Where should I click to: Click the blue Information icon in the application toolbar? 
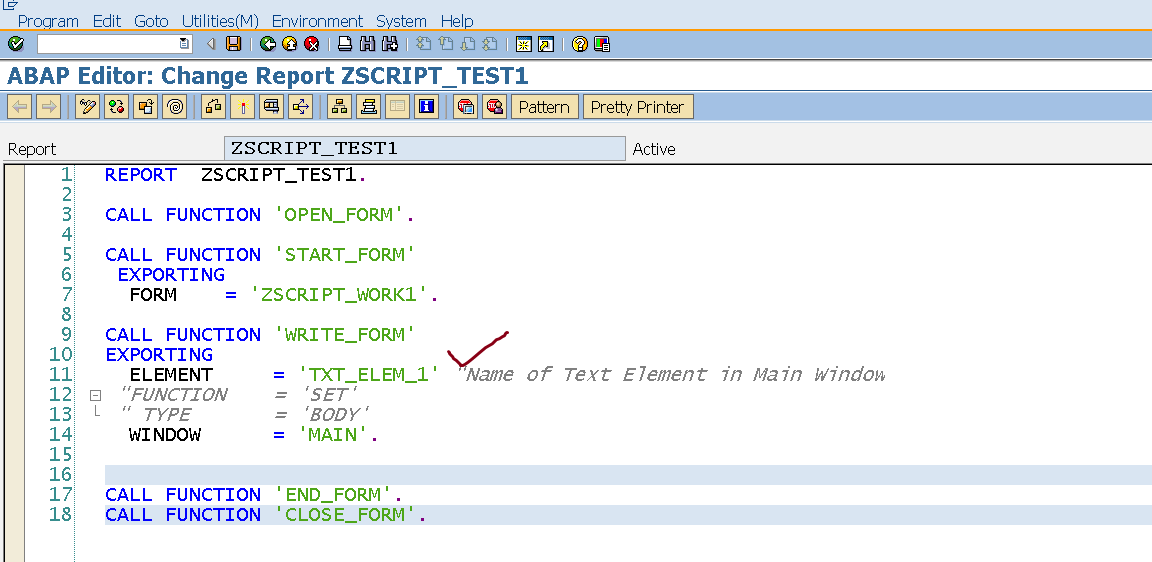click(x=427, y=107)
